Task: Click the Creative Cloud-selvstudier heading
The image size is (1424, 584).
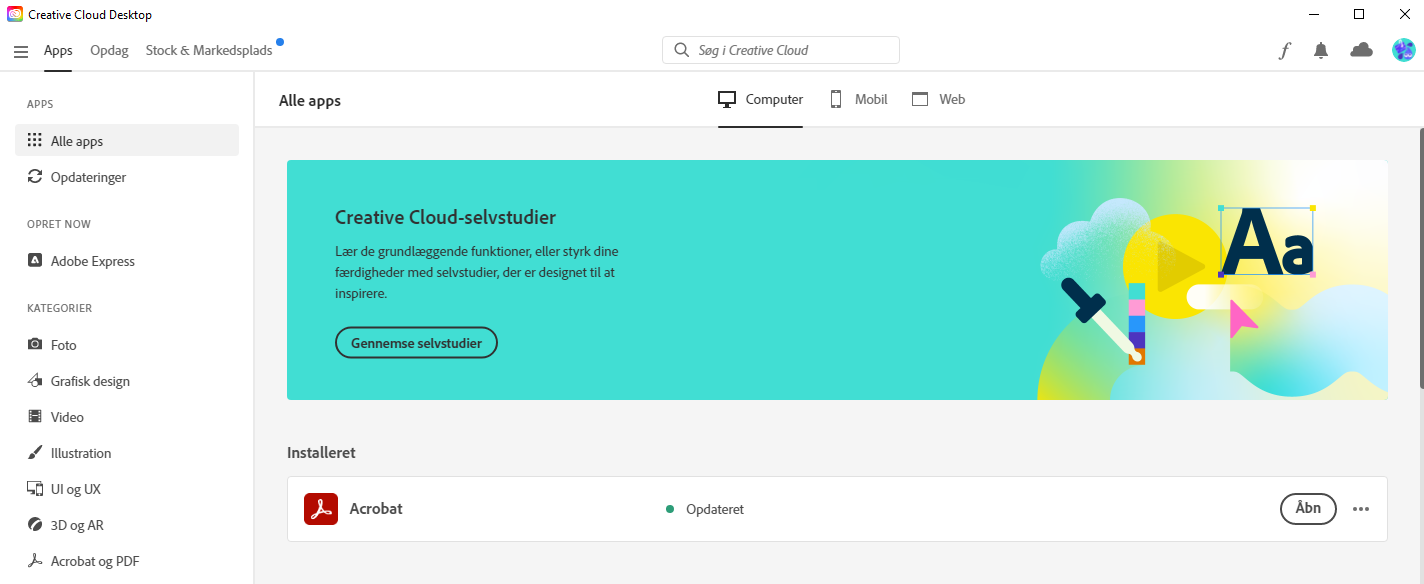Action: 445,218
